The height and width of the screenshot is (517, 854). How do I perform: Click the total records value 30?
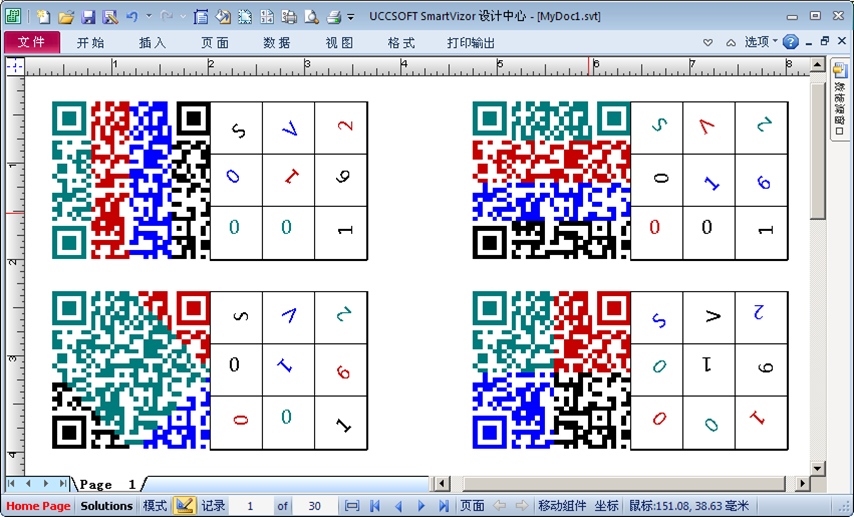click(x=315, y=506)
